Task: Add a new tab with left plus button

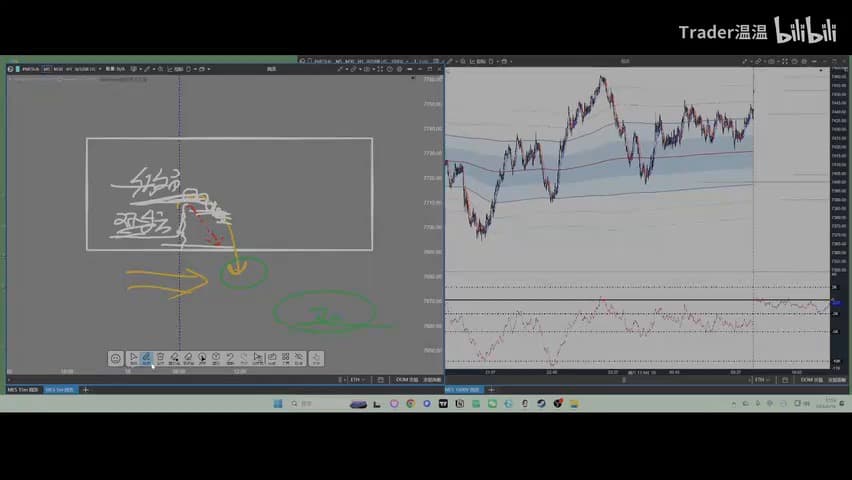Action: pyautogui.click(x=85, y=390)
